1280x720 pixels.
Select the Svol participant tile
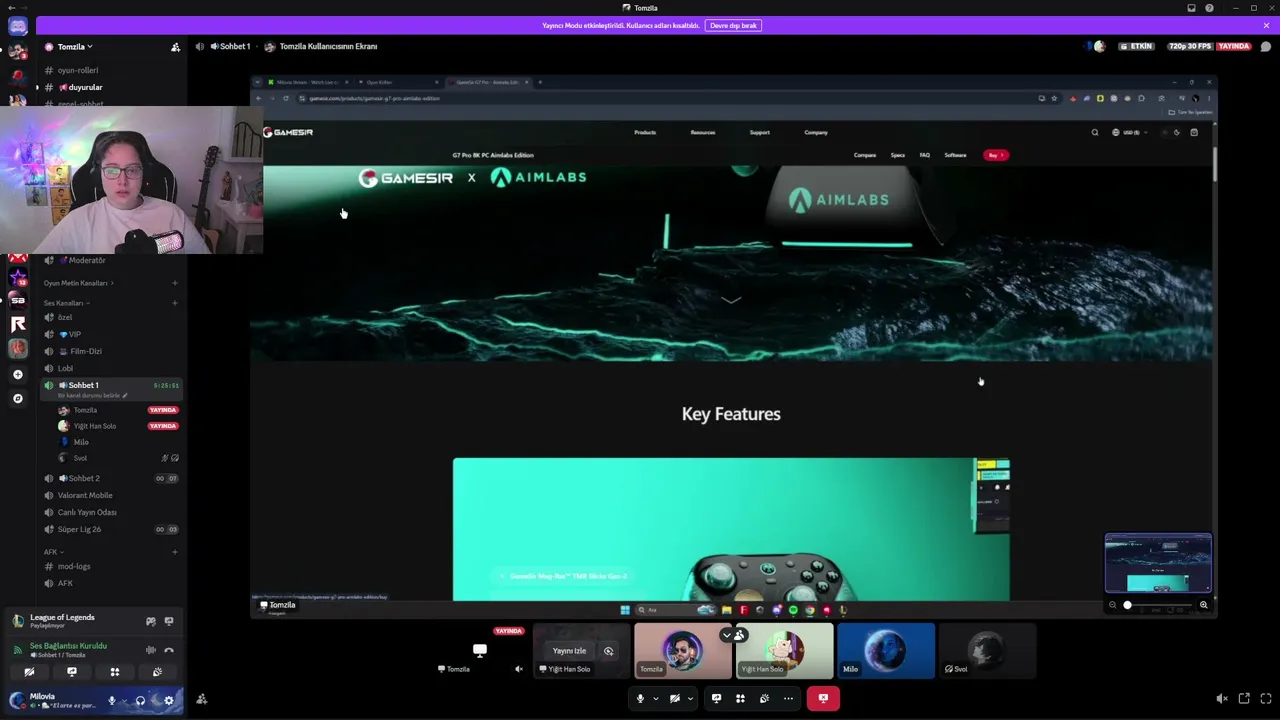pos(987,651)
